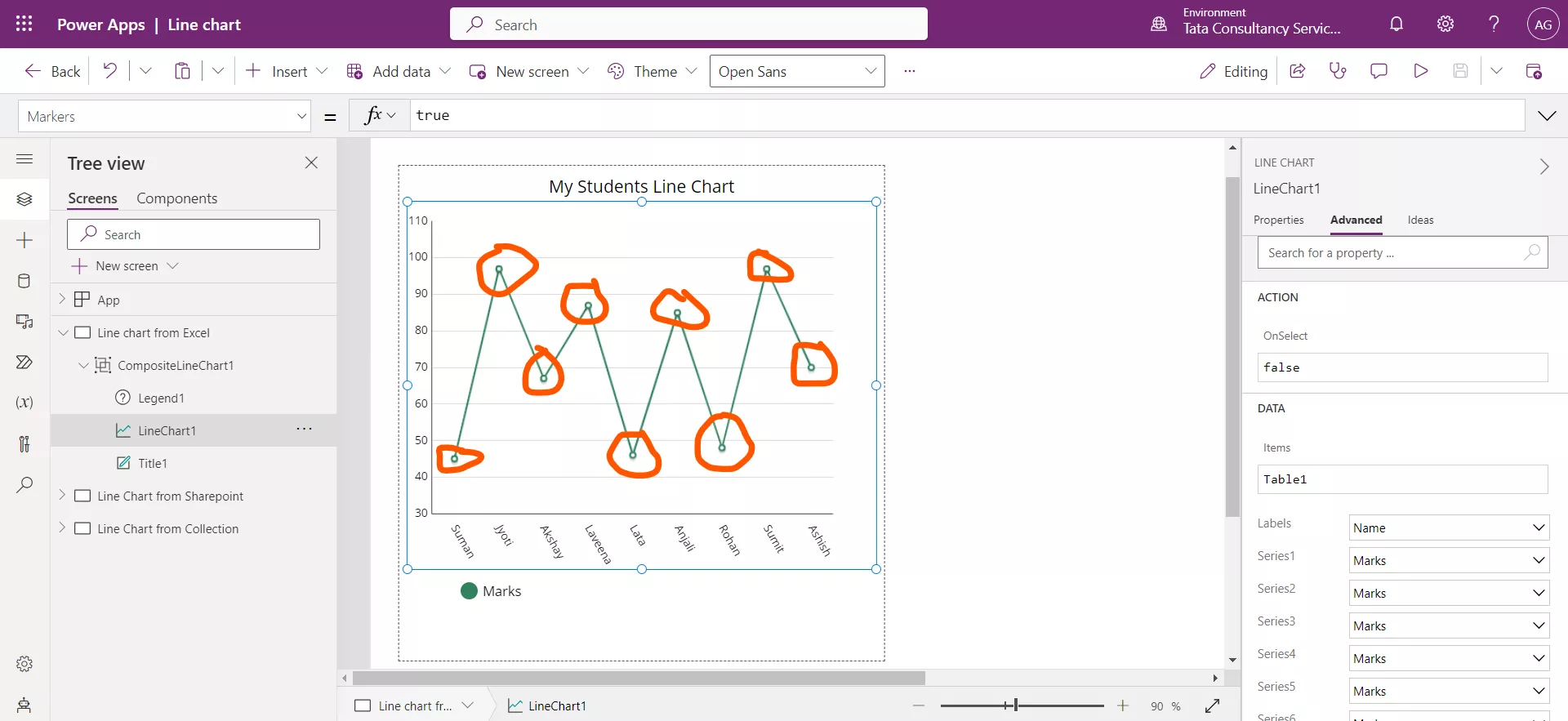Open the help question mark icon
The height and width of the screenshot is (721, 1568).
pos(1494,24)
